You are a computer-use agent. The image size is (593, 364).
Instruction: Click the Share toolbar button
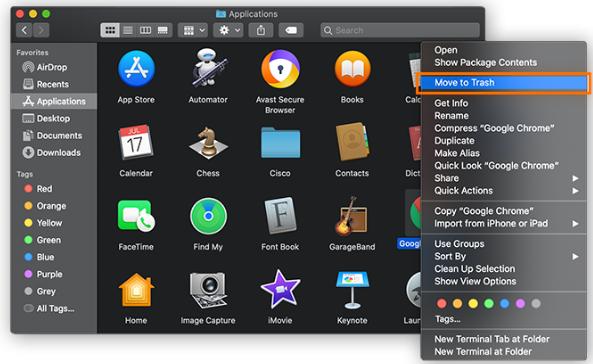click(261, 30)
